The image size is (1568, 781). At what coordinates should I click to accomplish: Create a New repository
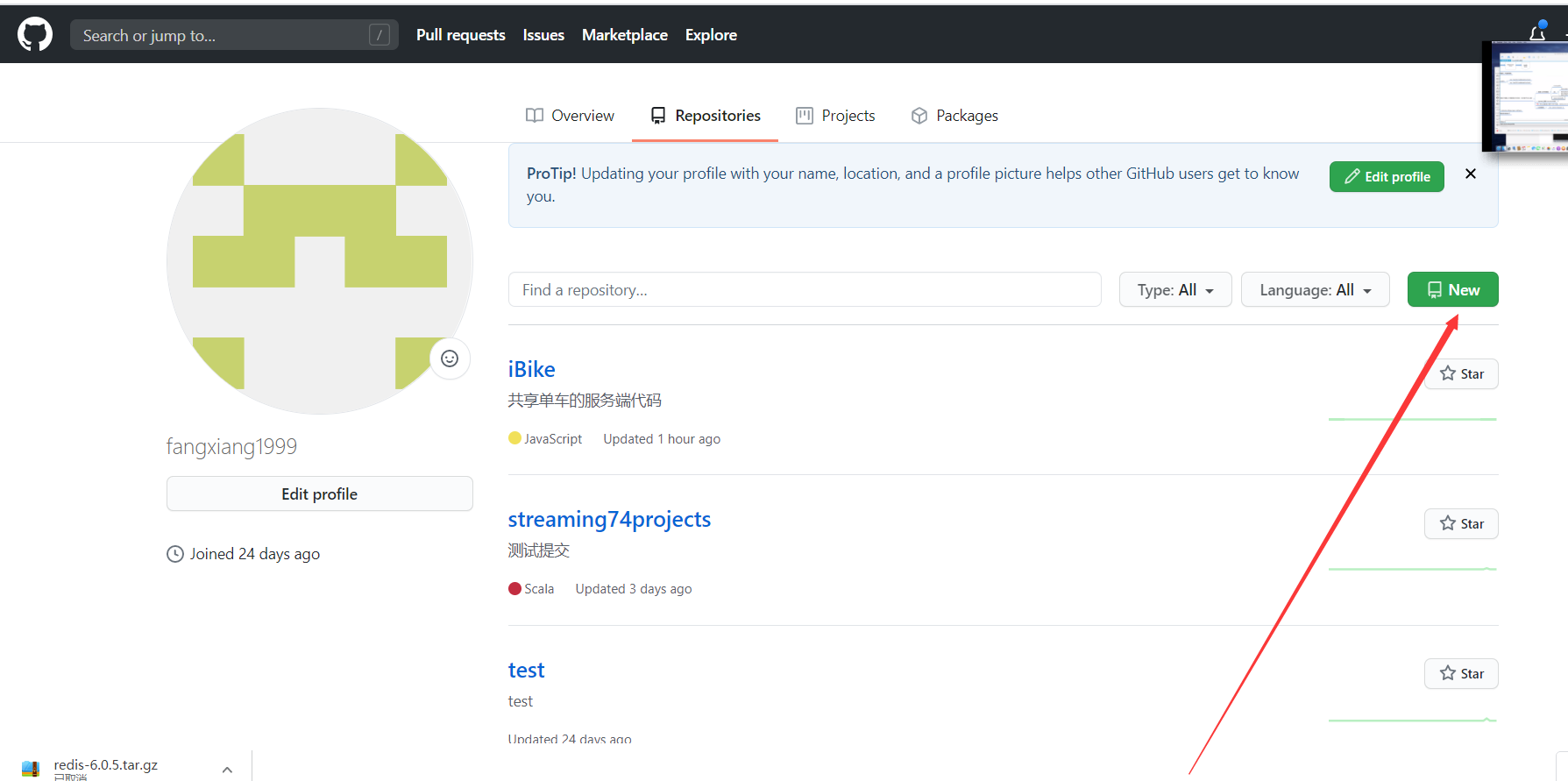(x=1453, y=289)
